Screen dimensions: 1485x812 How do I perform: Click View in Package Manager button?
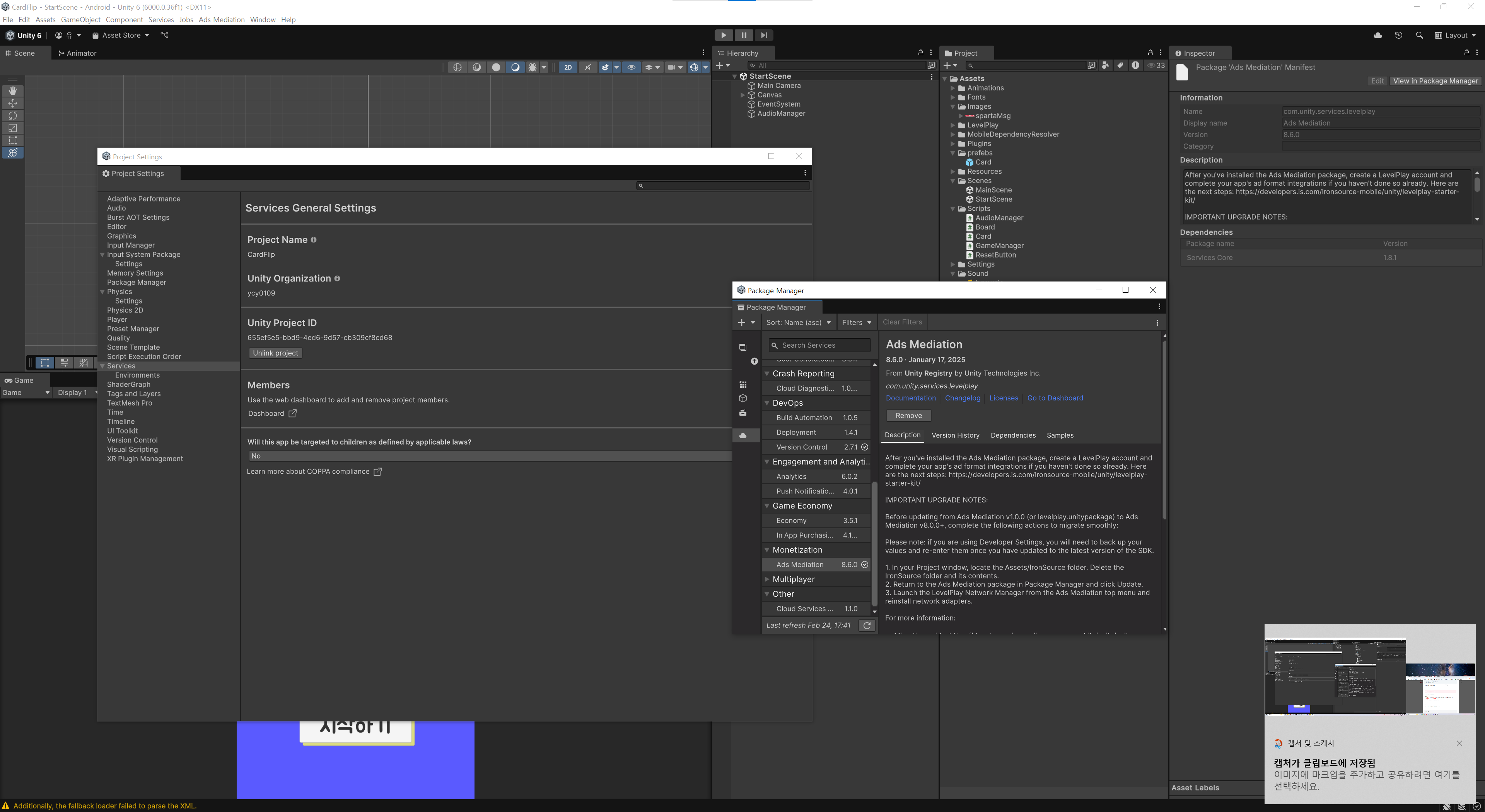click(1435, 81)
